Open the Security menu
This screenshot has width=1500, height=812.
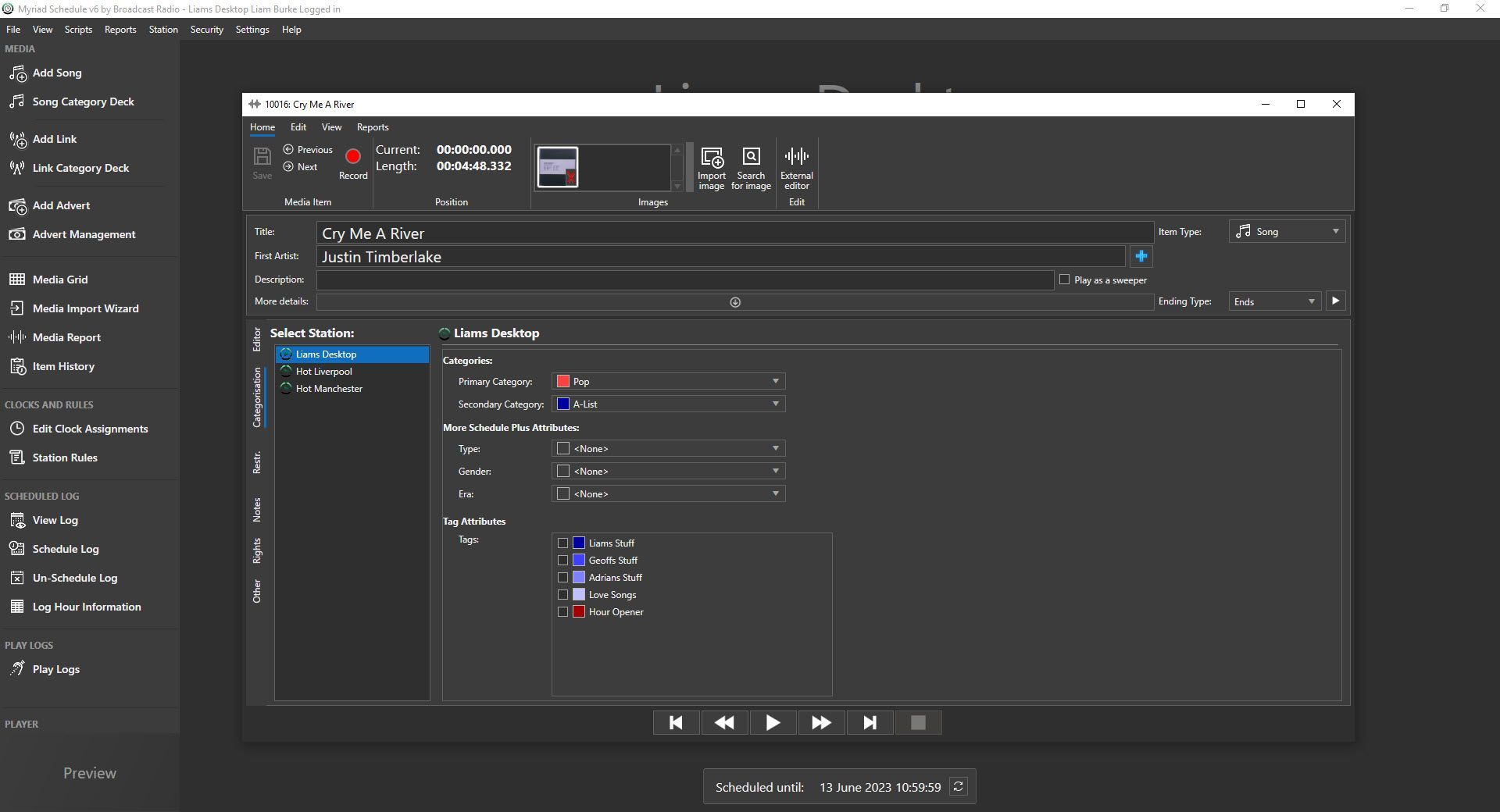(207, 30)
